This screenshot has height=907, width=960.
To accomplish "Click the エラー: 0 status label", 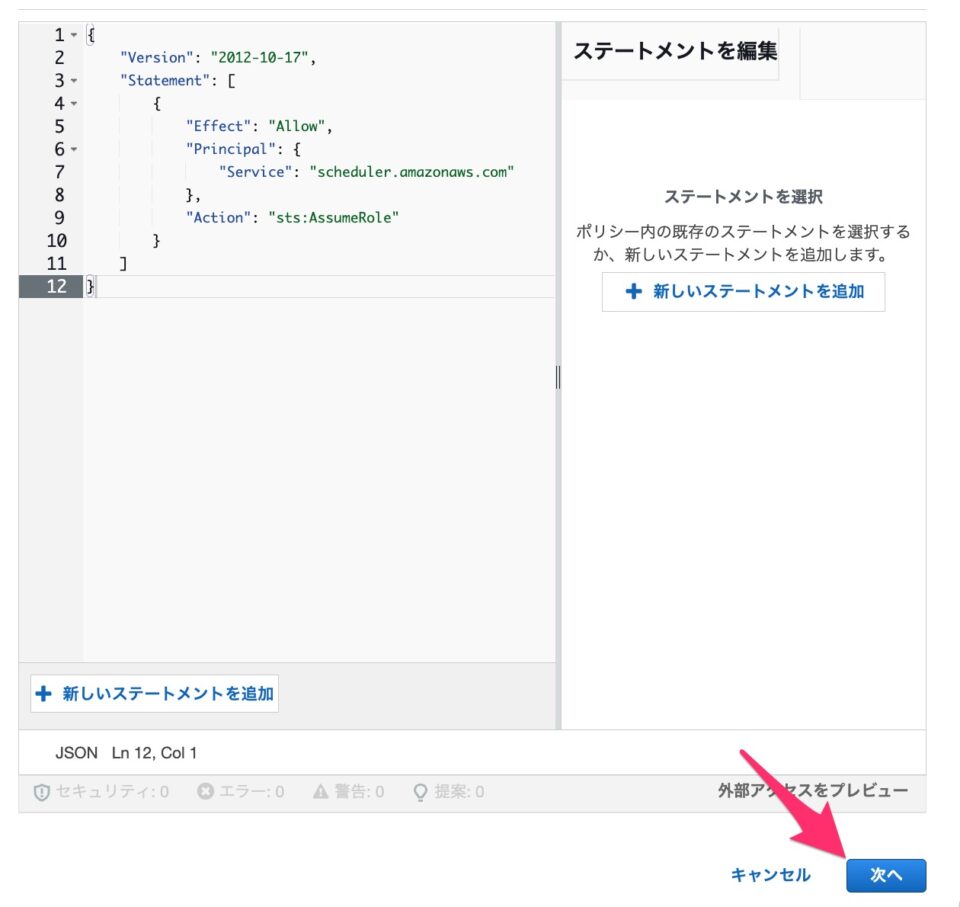I will pyautogui.click(x=252, y=791).
